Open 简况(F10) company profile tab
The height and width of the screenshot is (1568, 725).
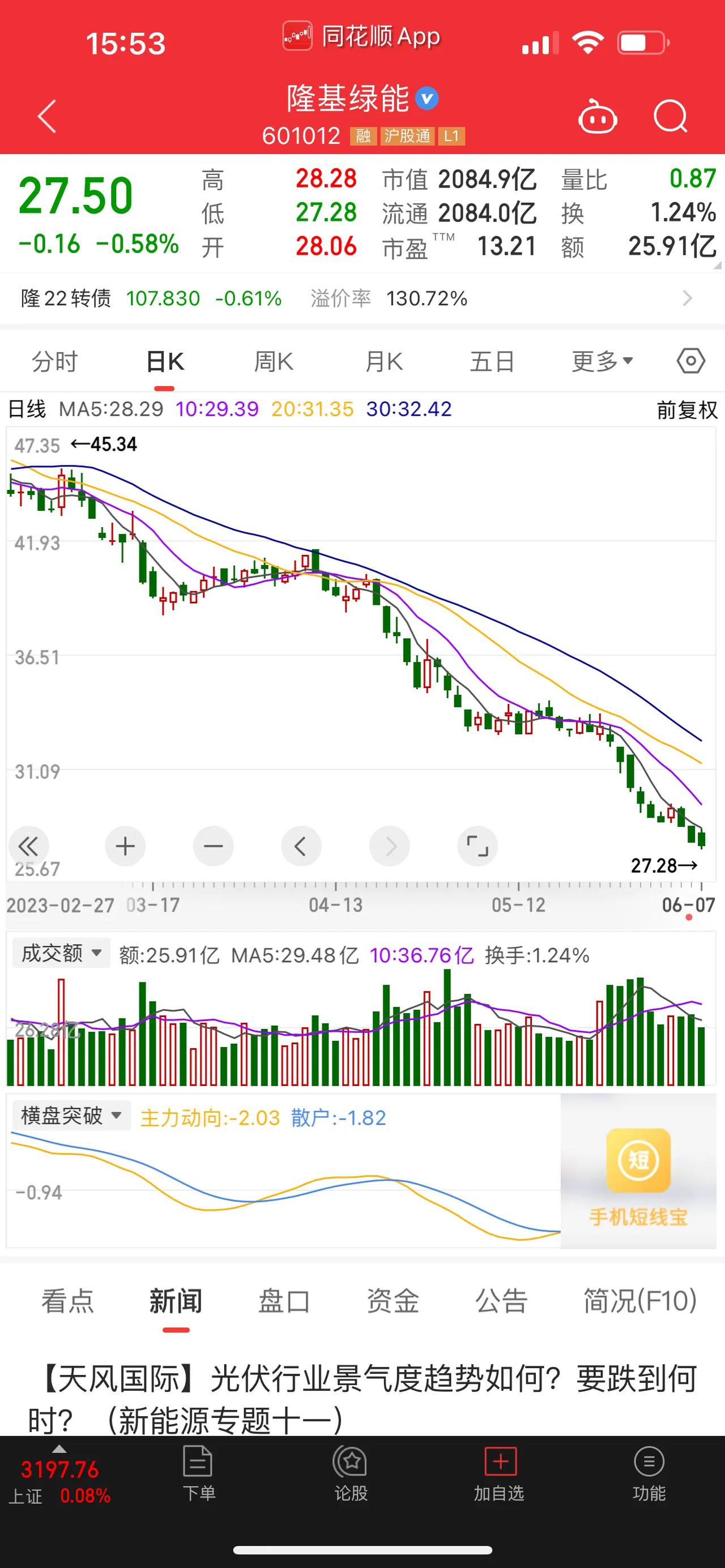point(641,1301)
